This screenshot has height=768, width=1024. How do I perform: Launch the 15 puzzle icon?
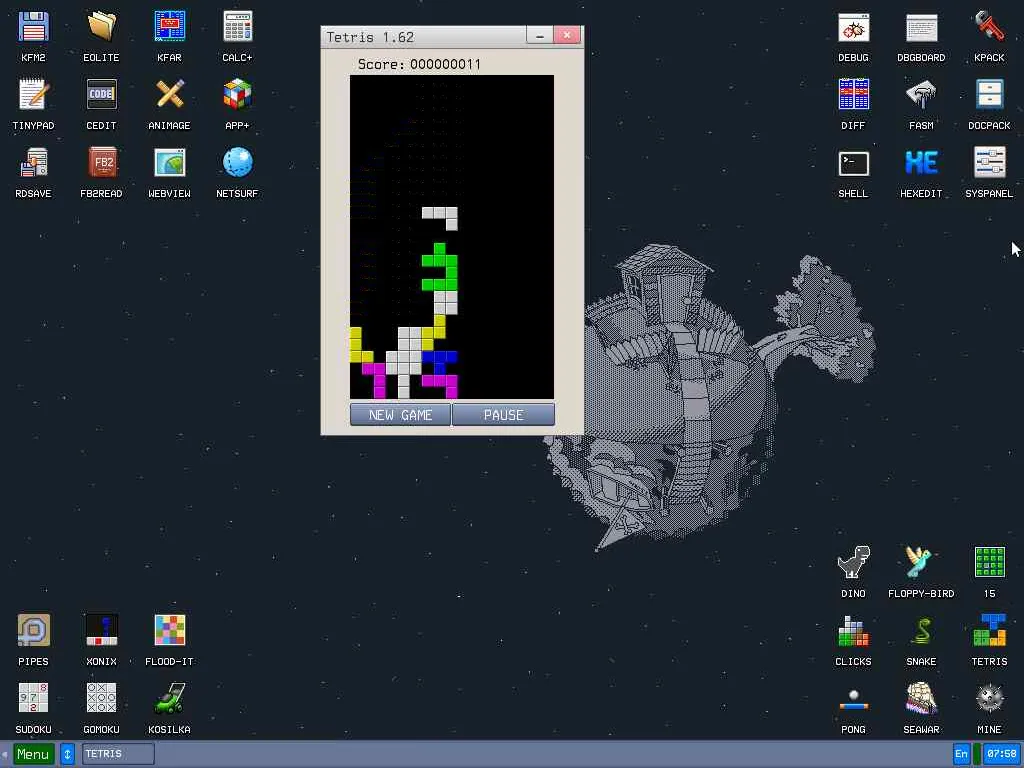(x=989, y=563)
